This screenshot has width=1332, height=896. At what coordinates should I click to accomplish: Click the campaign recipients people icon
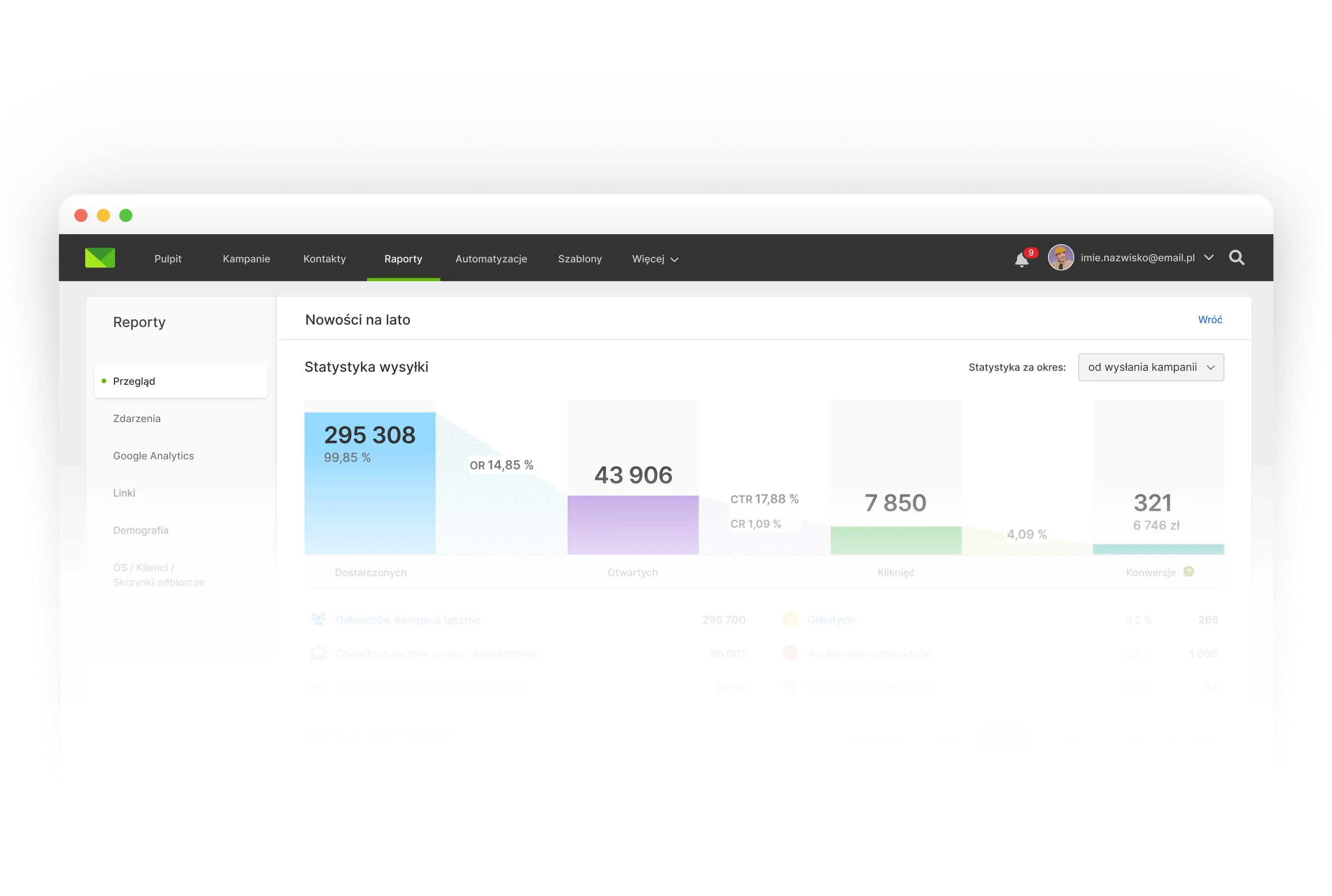tap(318, 619)
